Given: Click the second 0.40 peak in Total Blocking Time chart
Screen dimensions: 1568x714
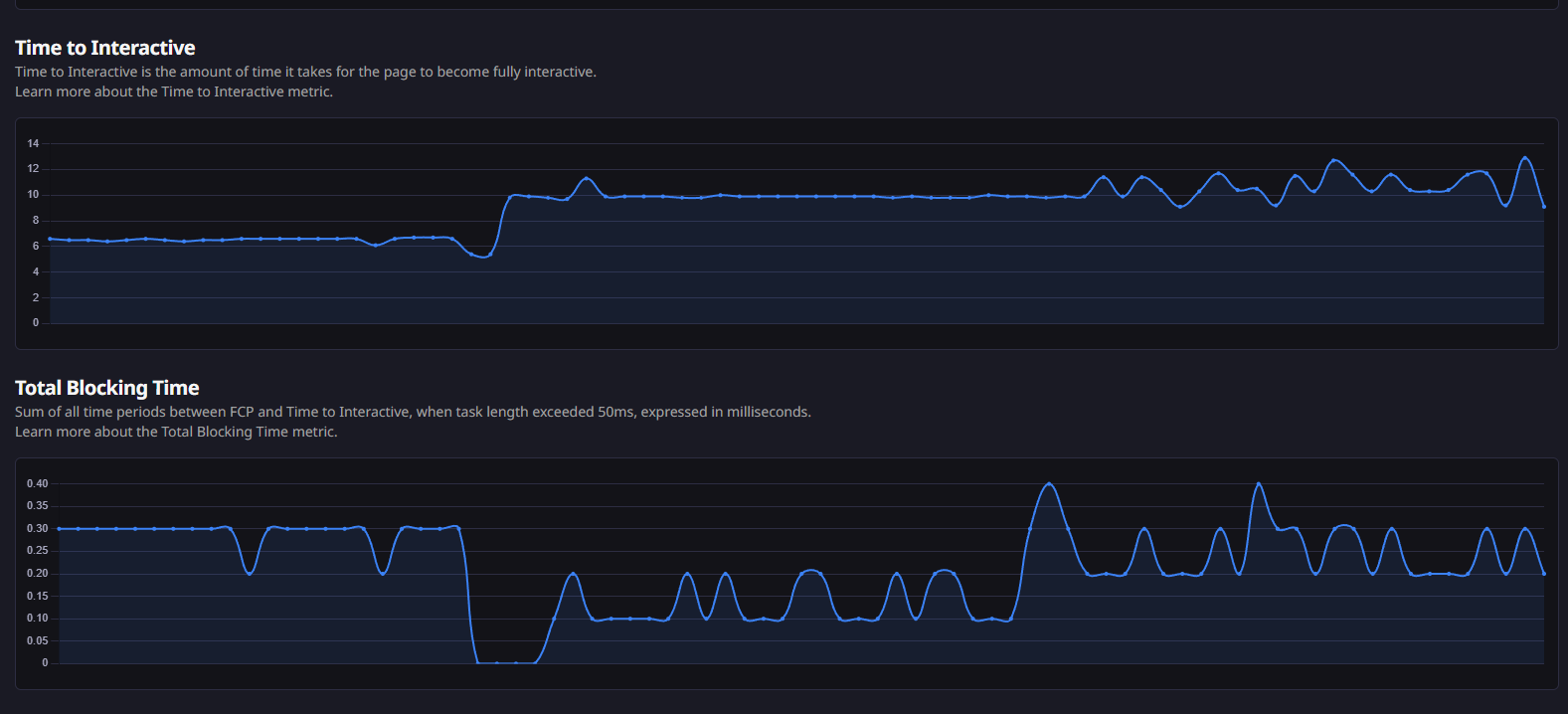Looking at the screenshot, I should tap(1259, 484).
